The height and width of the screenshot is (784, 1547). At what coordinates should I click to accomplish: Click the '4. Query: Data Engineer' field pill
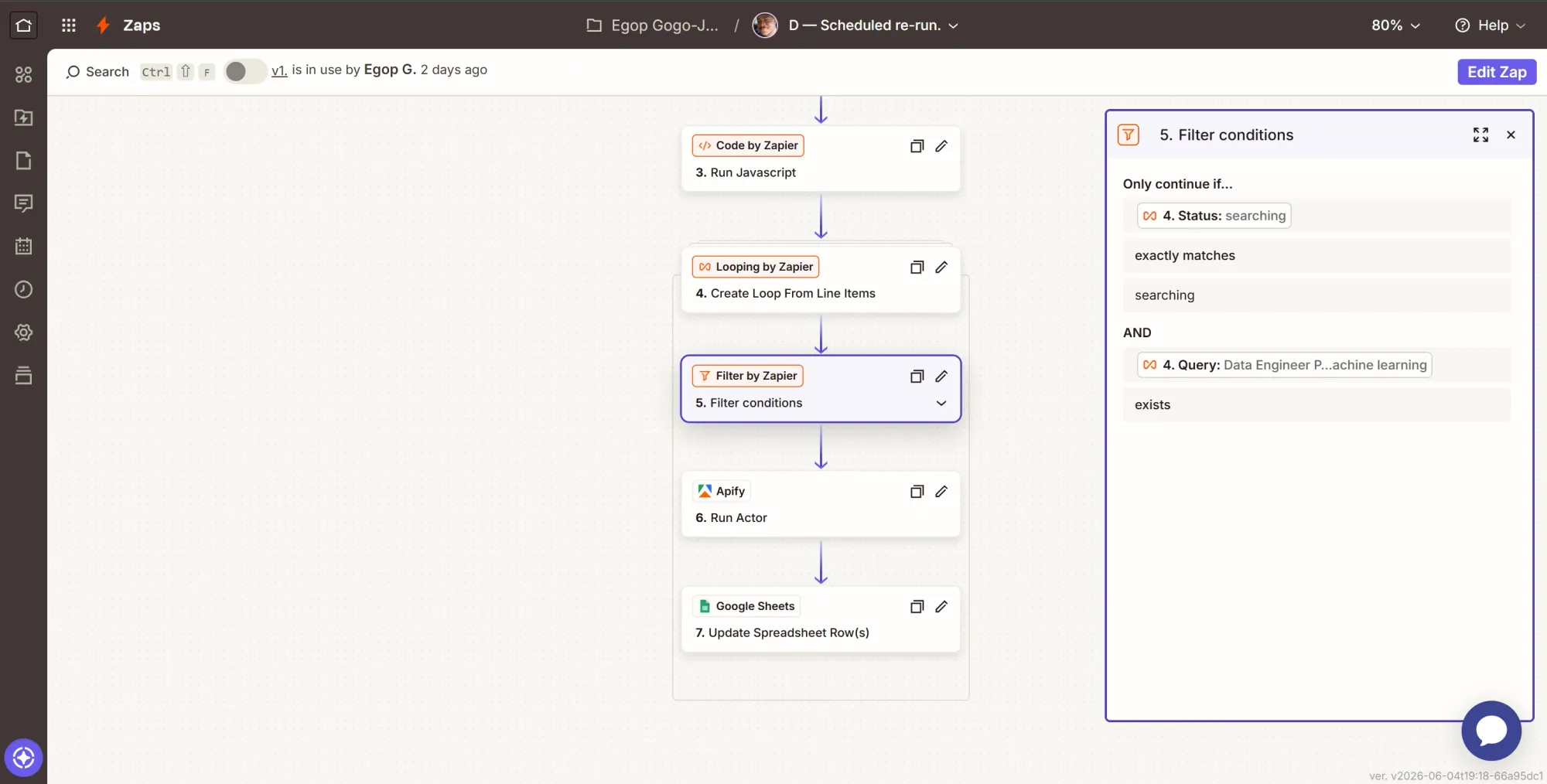(1284, 365)
